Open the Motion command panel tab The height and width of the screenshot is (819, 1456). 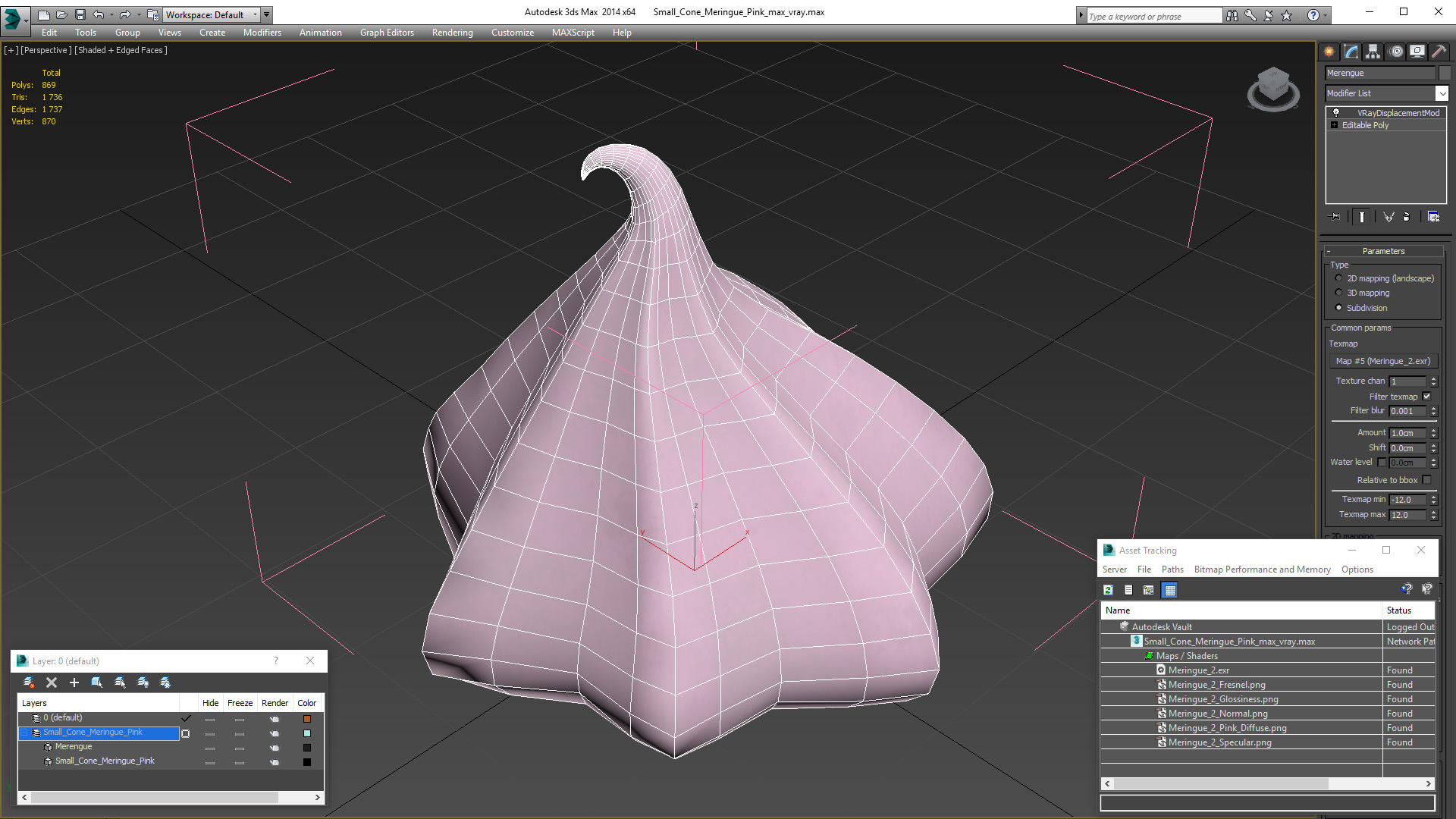click(x=1395, y=52)
